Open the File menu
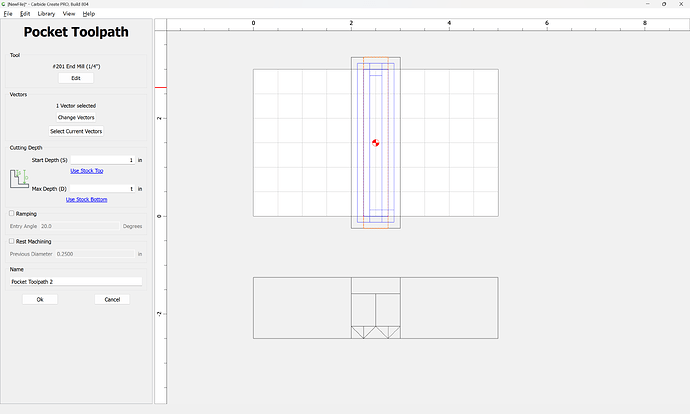The height and width of the screenshot is (414, 690). 8,14
